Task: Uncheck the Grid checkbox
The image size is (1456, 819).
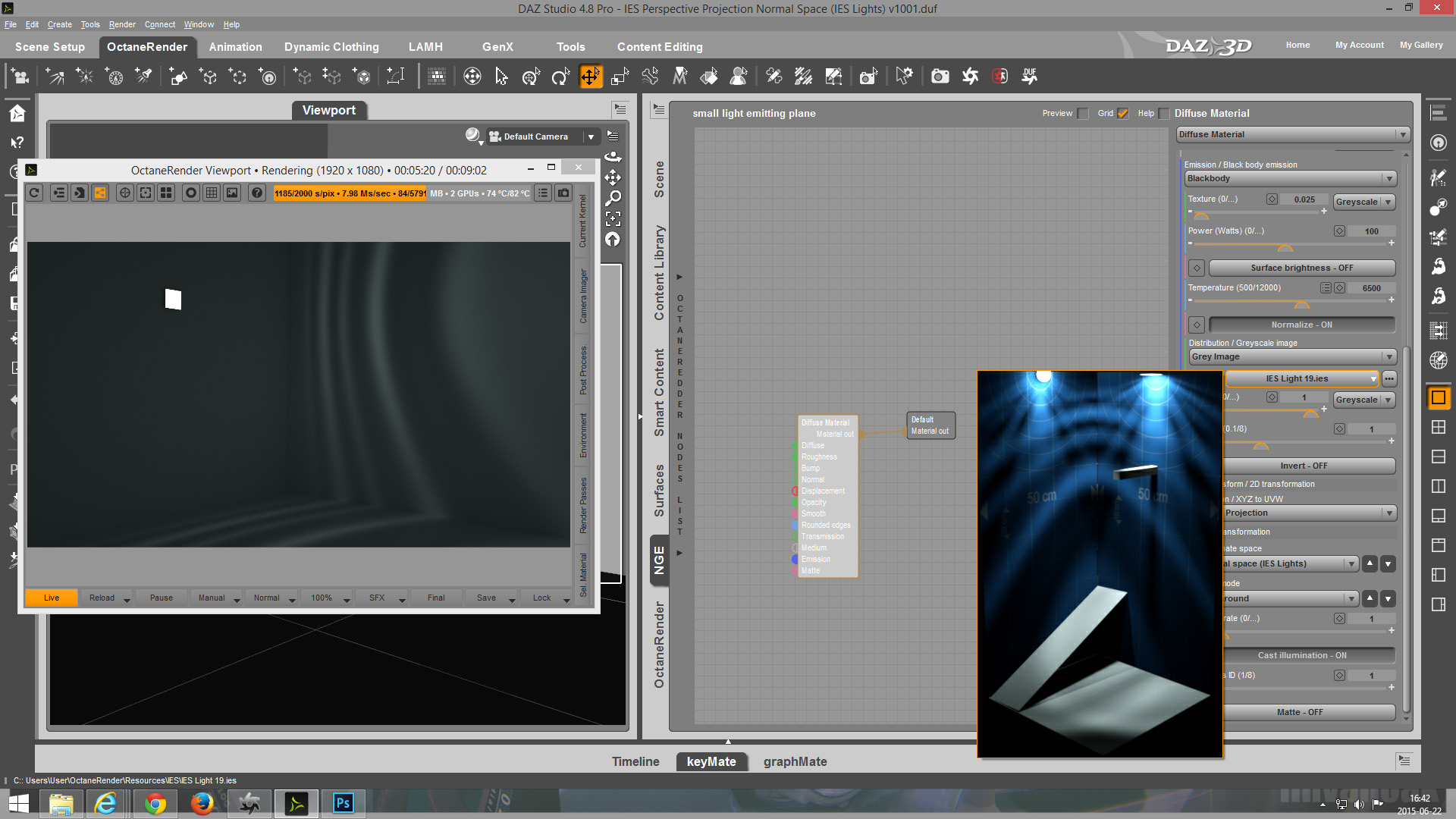Action: [1123, 114]
